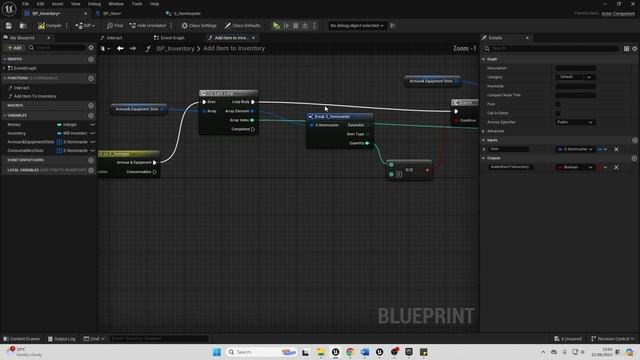The image size is (640, 360).
Task: Click the Stop simulation icon
Action: (296, 26)
